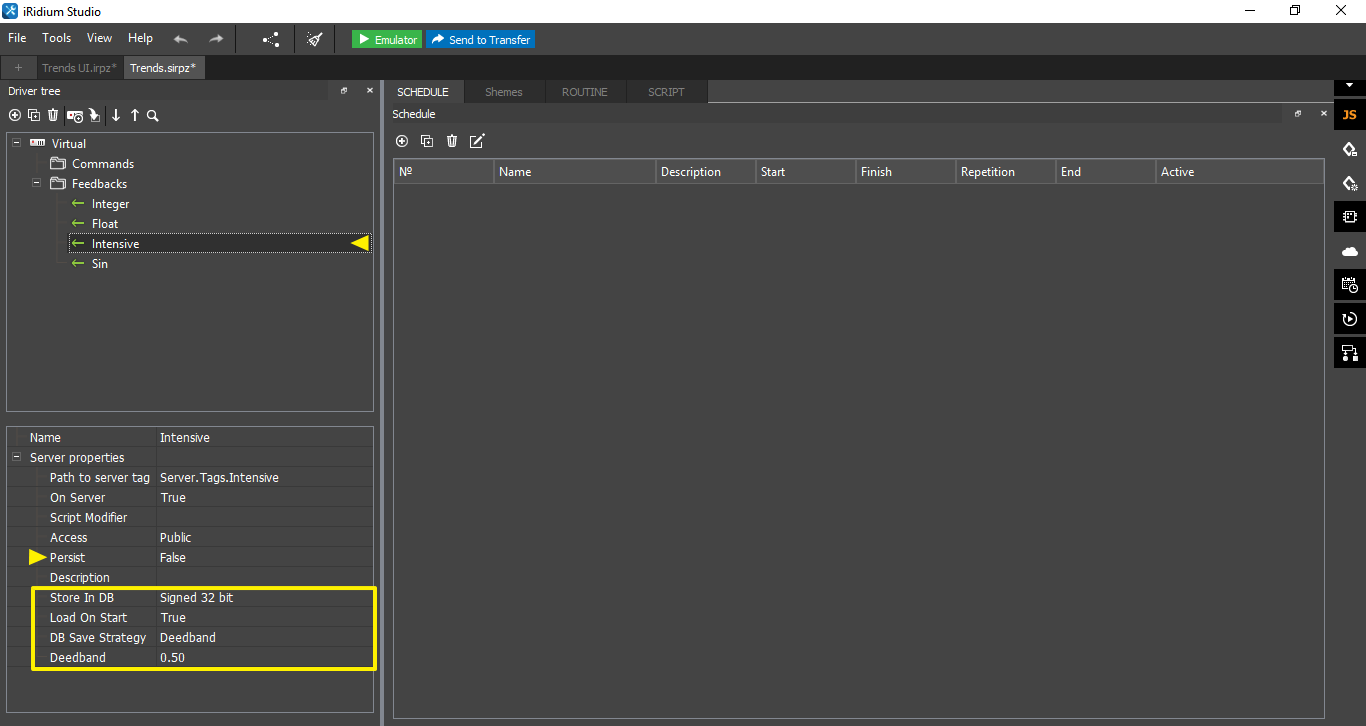Click the search icon in Driver tree toolbar
This screenshot has height=726, width=1366.
click(x=153, y=116)
